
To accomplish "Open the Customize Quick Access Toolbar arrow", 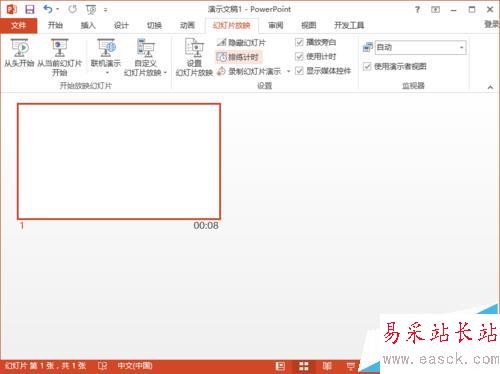I will pyautogui.click(x=105, y=10).
